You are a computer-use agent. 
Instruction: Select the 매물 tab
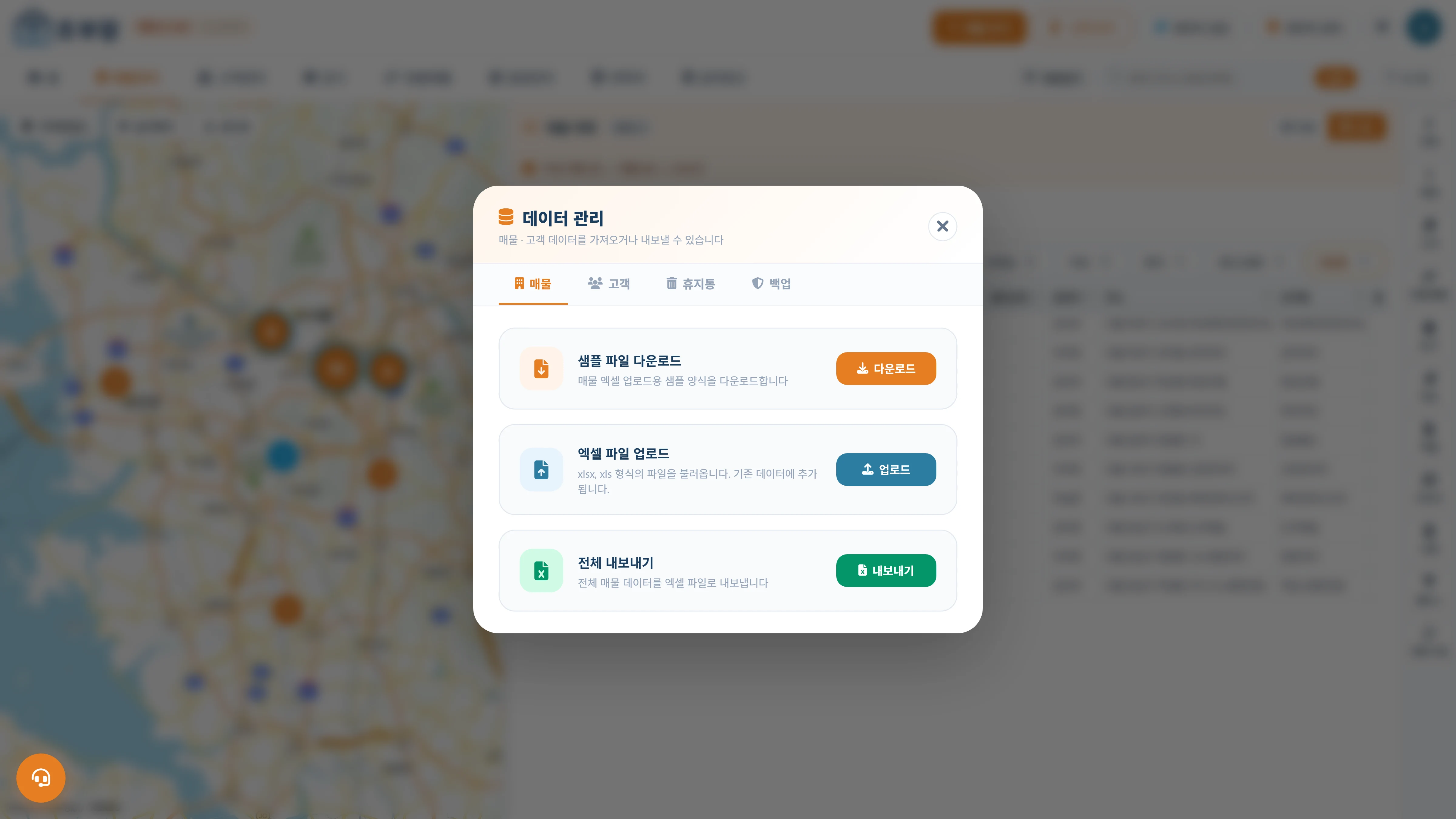pos(532,284)
